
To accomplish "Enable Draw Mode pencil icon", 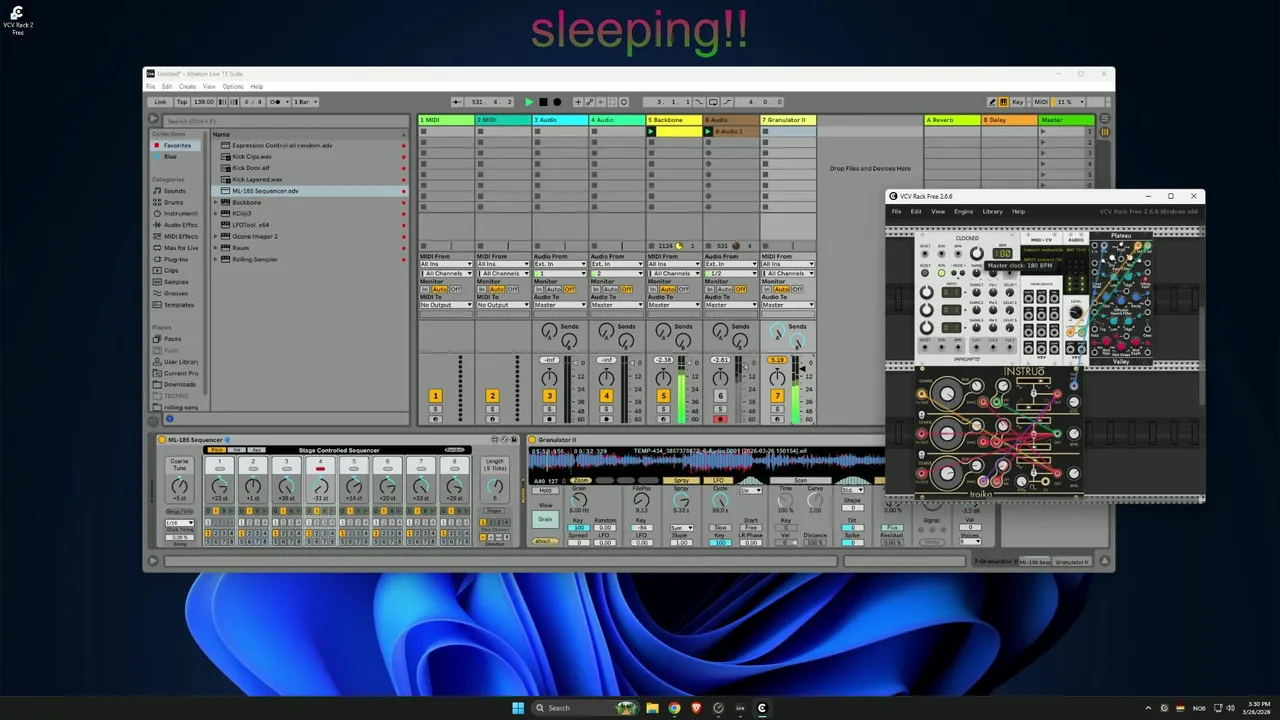I will coord(992,102).
